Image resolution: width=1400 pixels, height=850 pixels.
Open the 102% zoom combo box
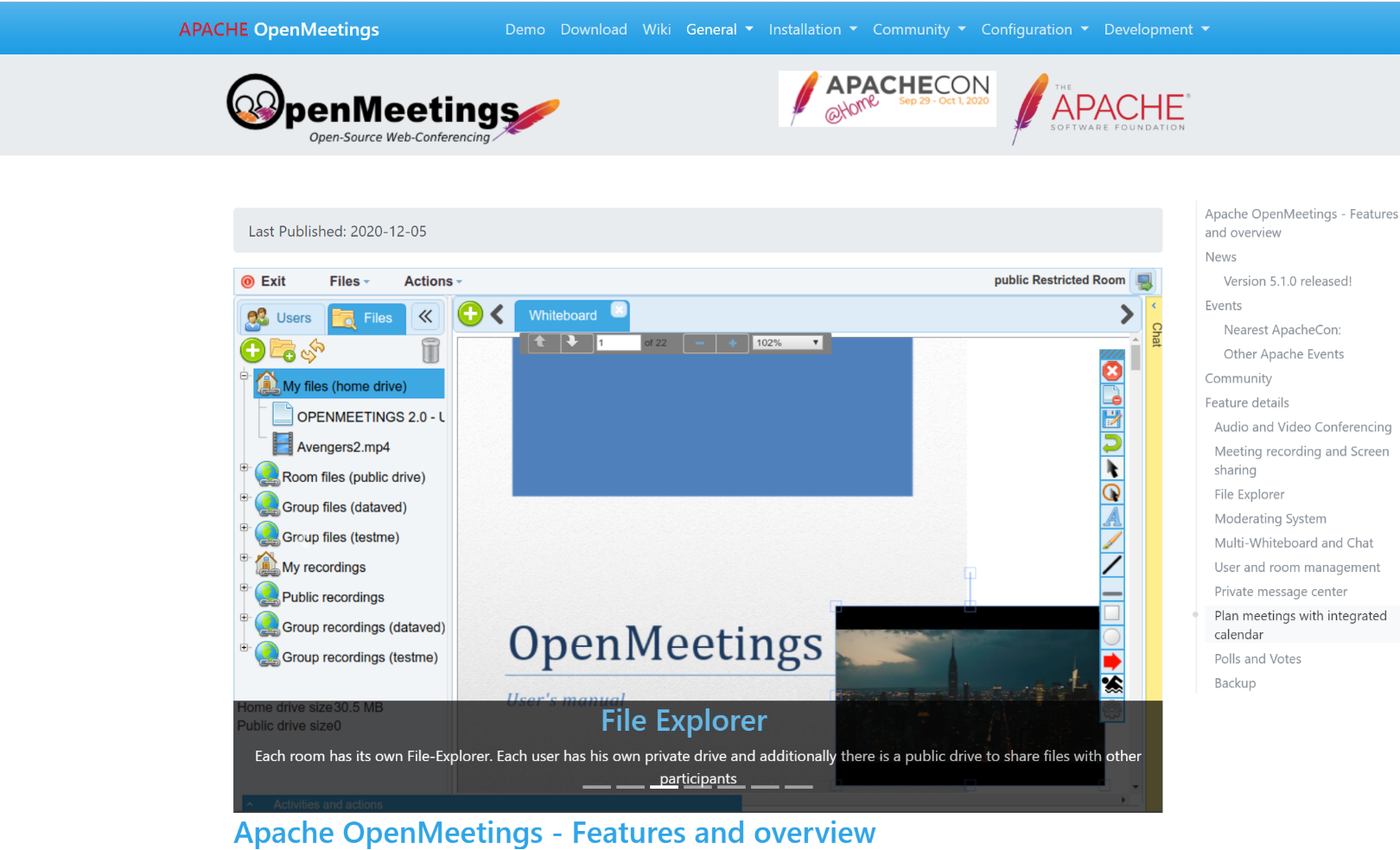pos(787,343)
